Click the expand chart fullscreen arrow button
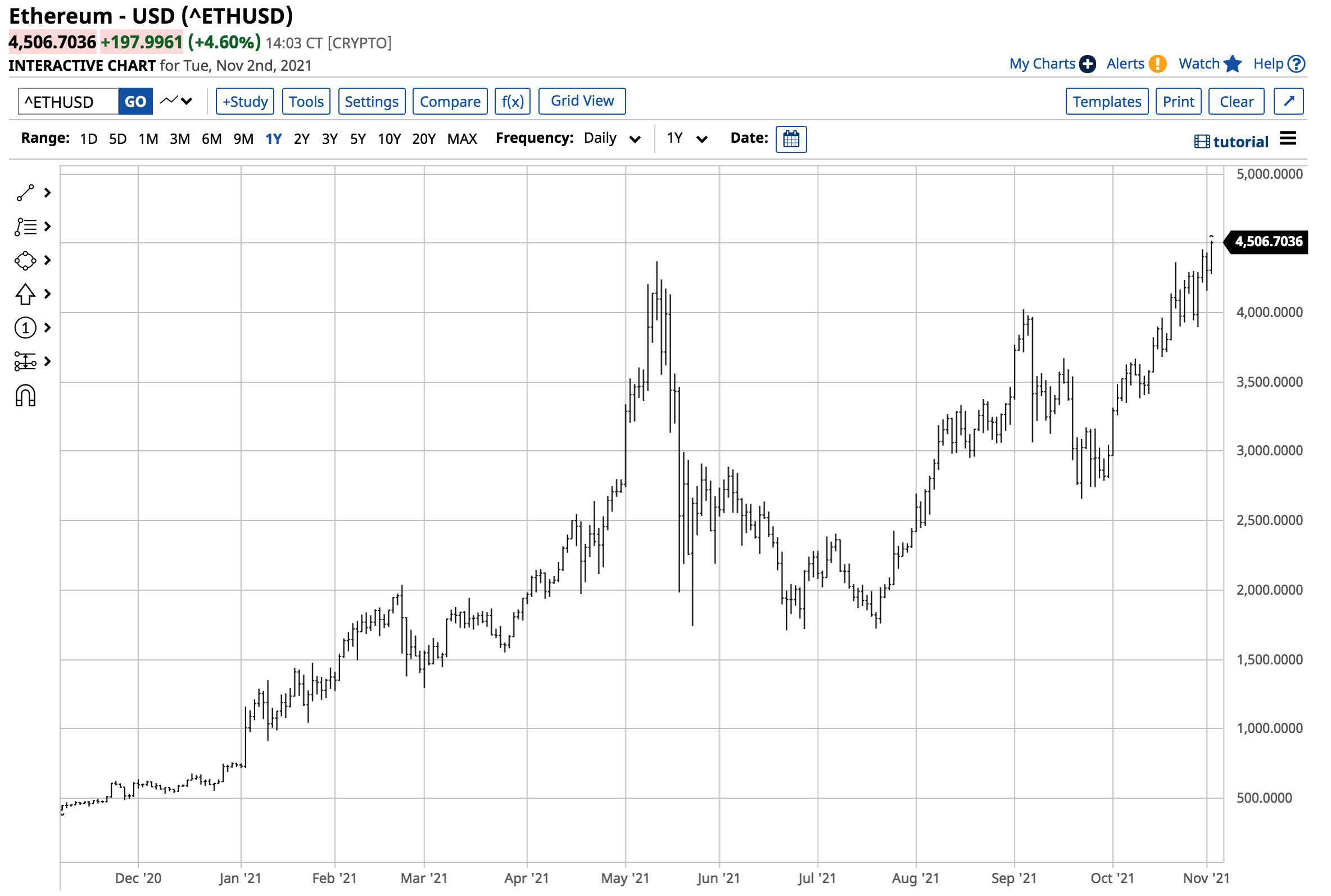The height and width of the screenshot is (896, 1331). [1289, 101]
